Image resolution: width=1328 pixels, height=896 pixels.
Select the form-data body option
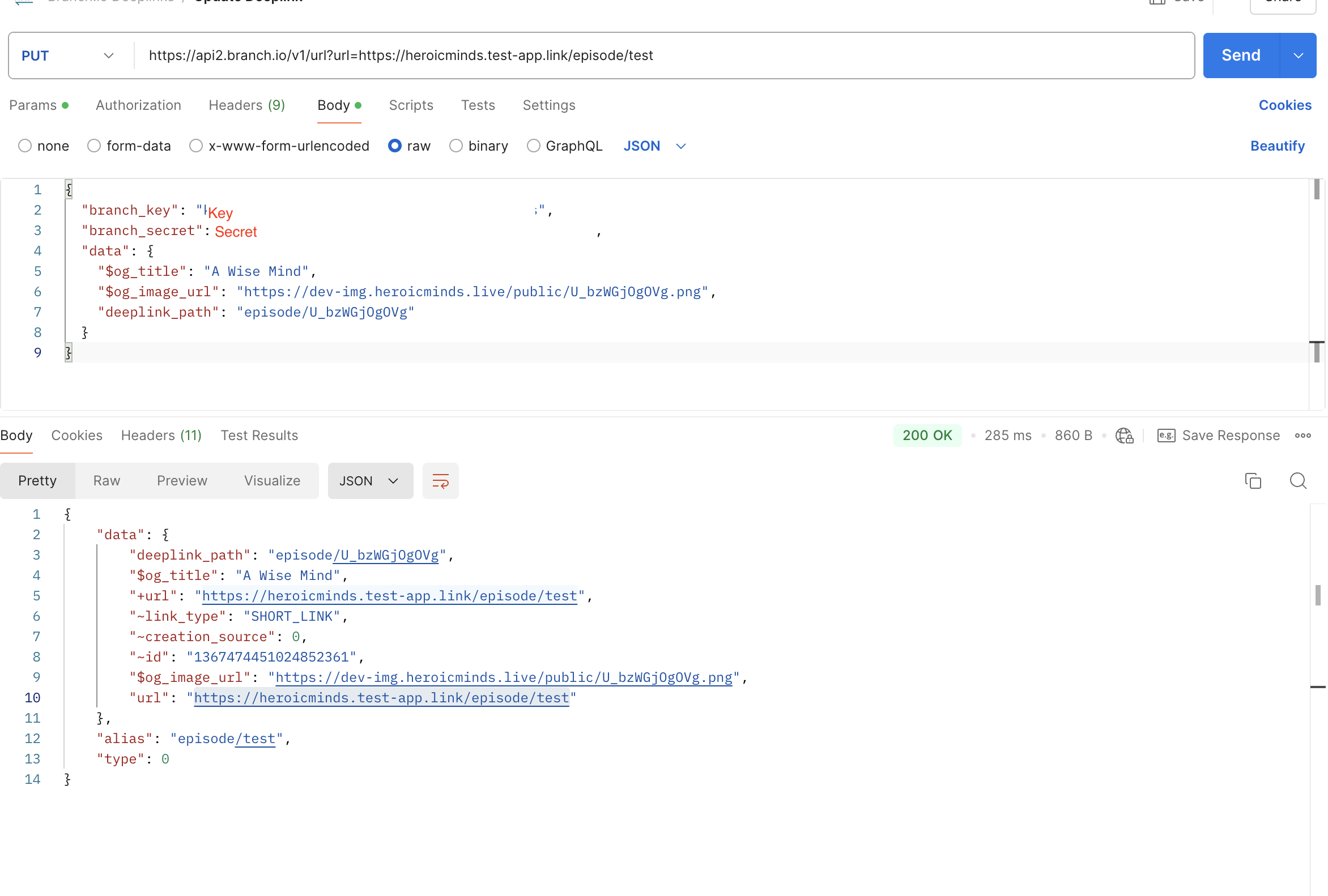[x=94, y=146]
